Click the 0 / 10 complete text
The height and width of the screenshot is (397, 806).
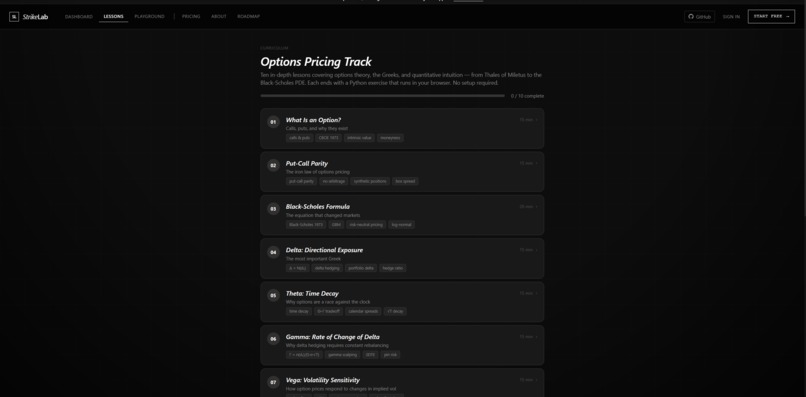point(527,96)
